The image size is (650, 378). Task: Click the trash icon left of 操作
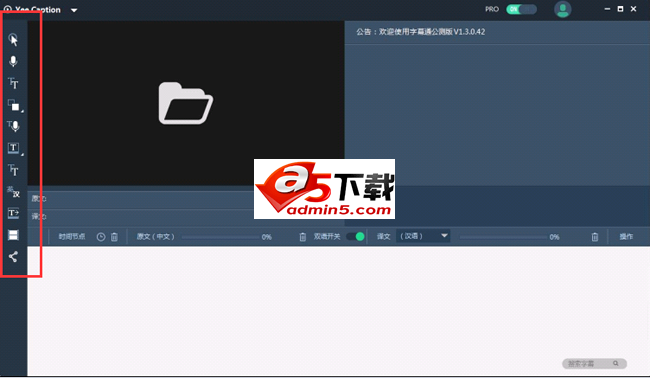click(595, 237)
